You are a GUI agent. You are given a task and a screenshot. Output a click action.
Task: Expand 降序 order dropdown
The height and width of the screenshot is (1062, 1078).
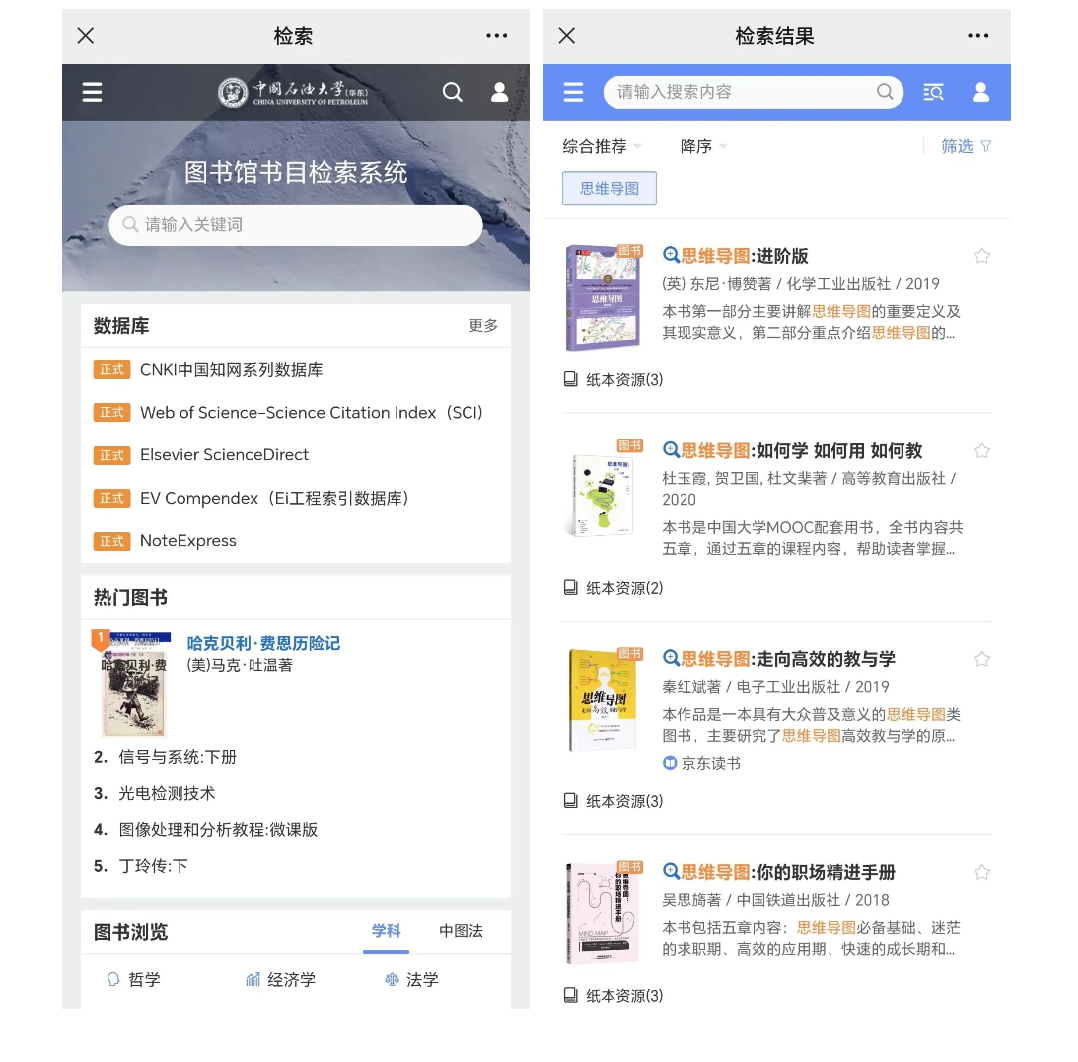pos(703,146)
